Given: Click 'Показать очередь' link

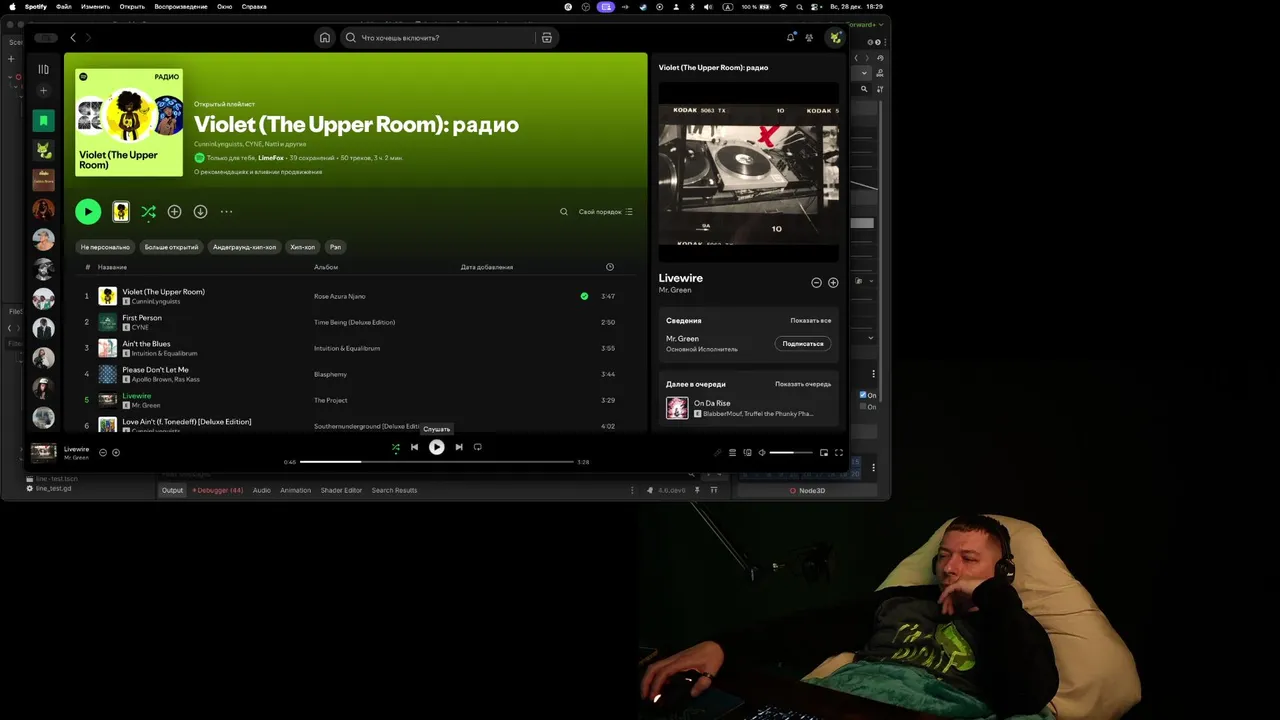Looking at the screenshot, I should point(803,384).
